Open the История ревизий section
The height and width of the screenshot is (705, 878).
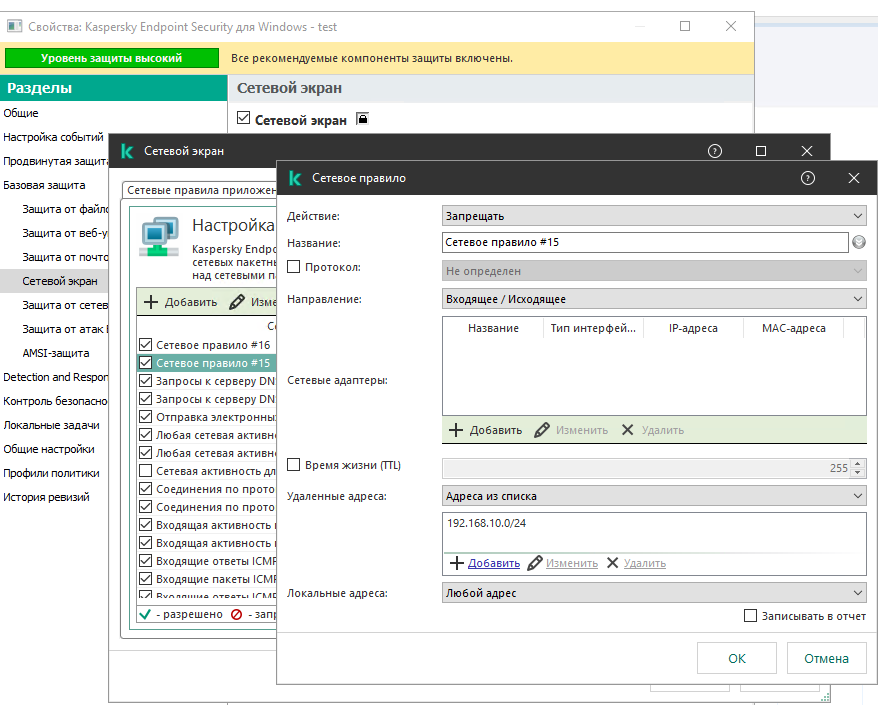pyautogui.click(x=46, y=497)
